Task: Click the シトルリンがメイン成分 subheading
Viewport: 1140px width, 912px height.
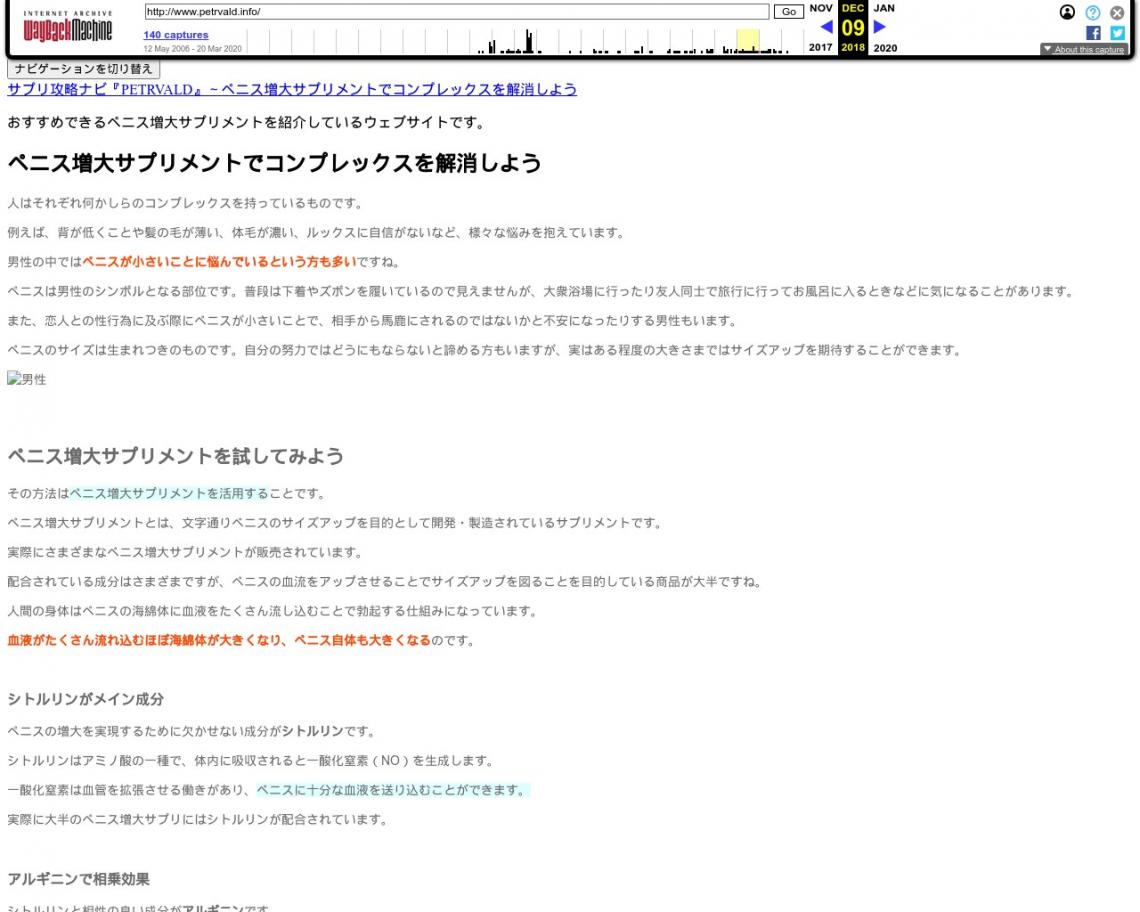Action: pyautogui.click(x=86, y=700)
